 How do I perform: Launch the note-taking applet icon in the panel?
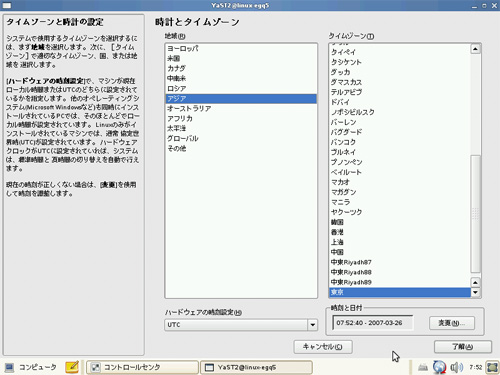tap(72, 367)
